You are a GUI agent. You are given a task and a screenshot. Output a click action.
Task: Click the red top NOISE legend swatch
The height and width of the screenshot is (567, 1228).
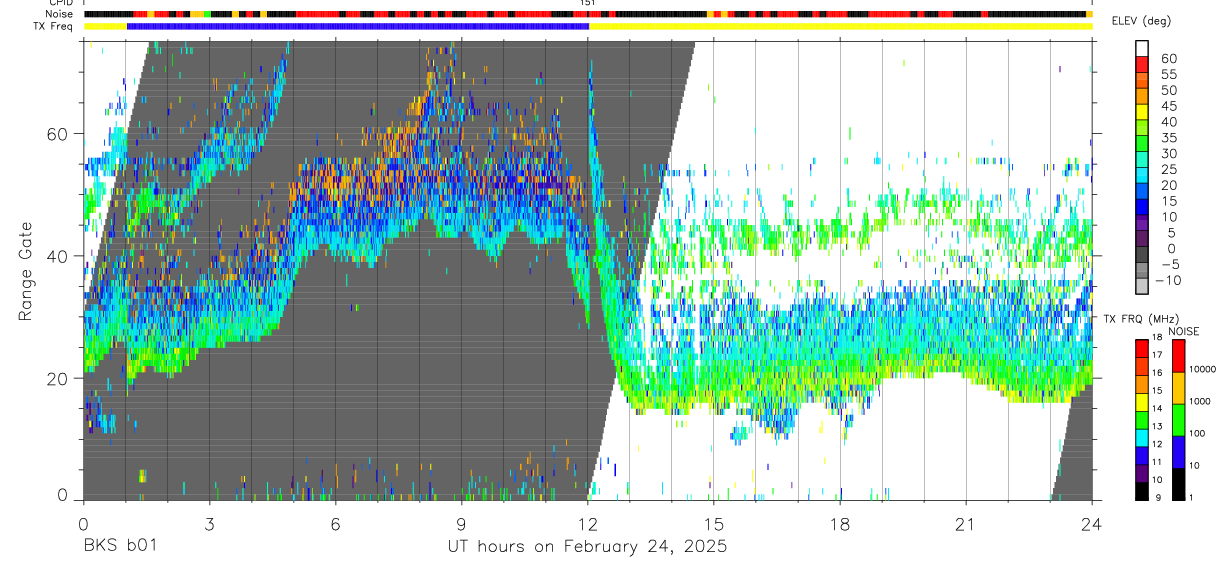1179,356
